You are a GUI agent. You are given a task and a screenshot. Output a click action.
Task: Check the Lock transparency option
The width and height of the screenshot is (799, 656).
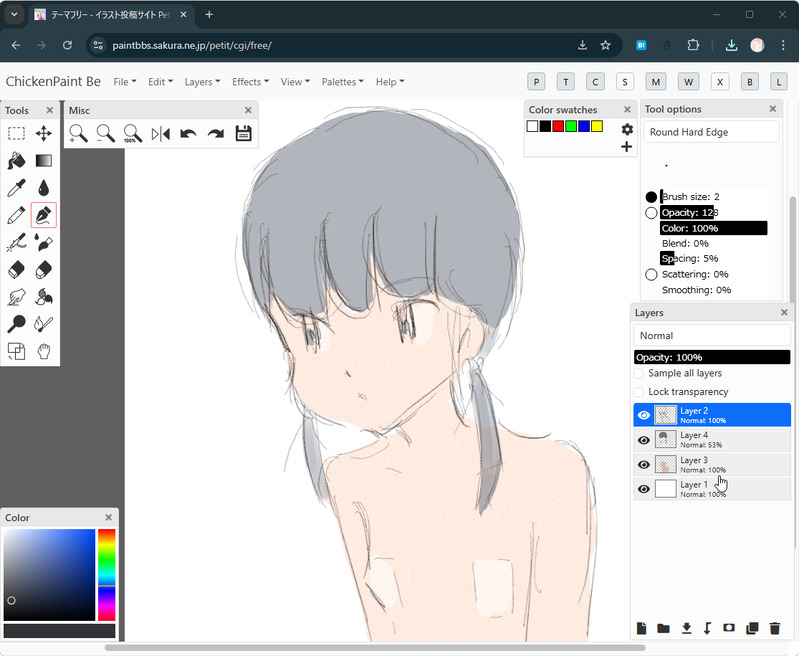(x=640, y=392)
